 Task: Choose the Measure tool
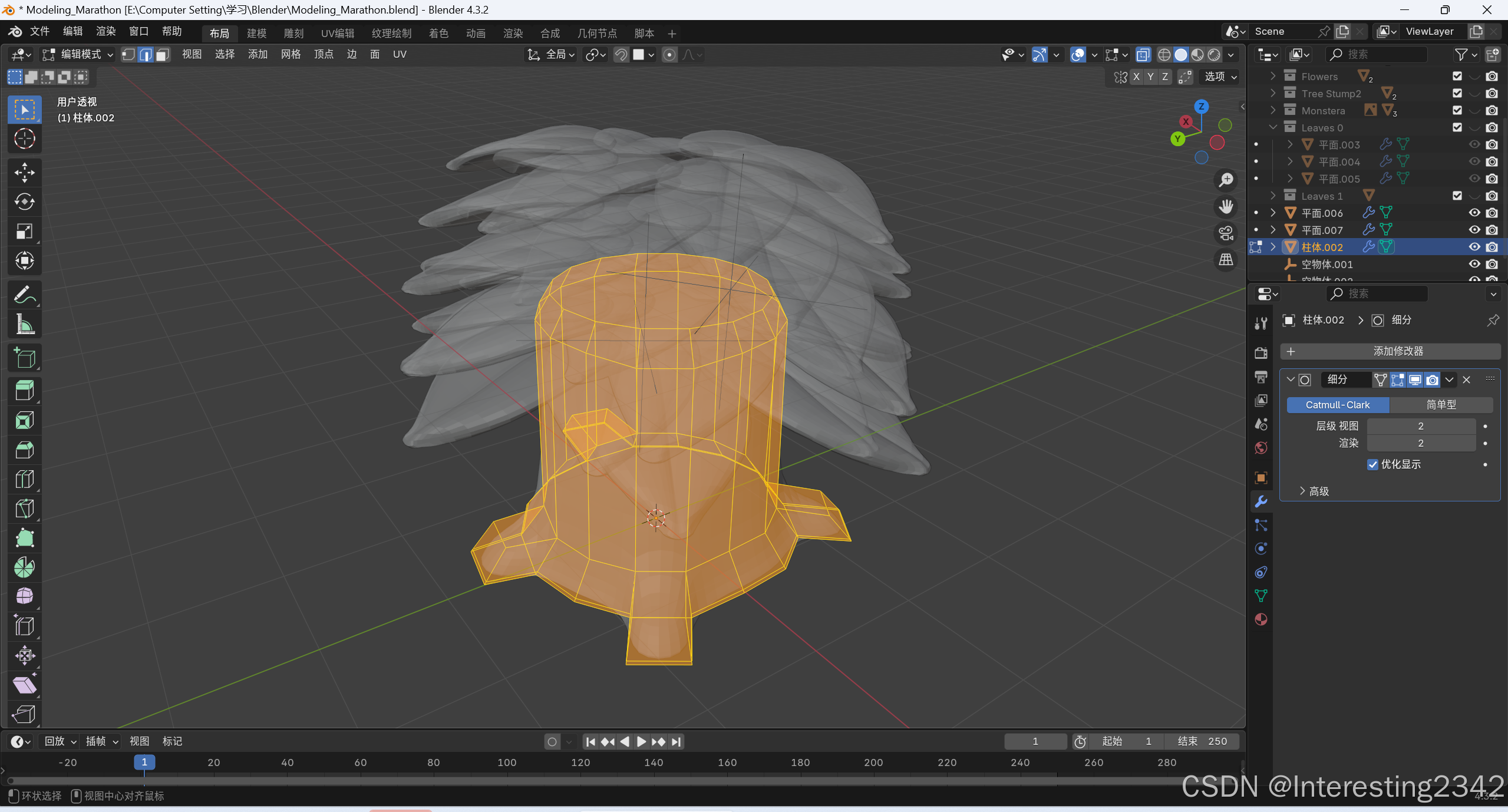pos(24,324)
